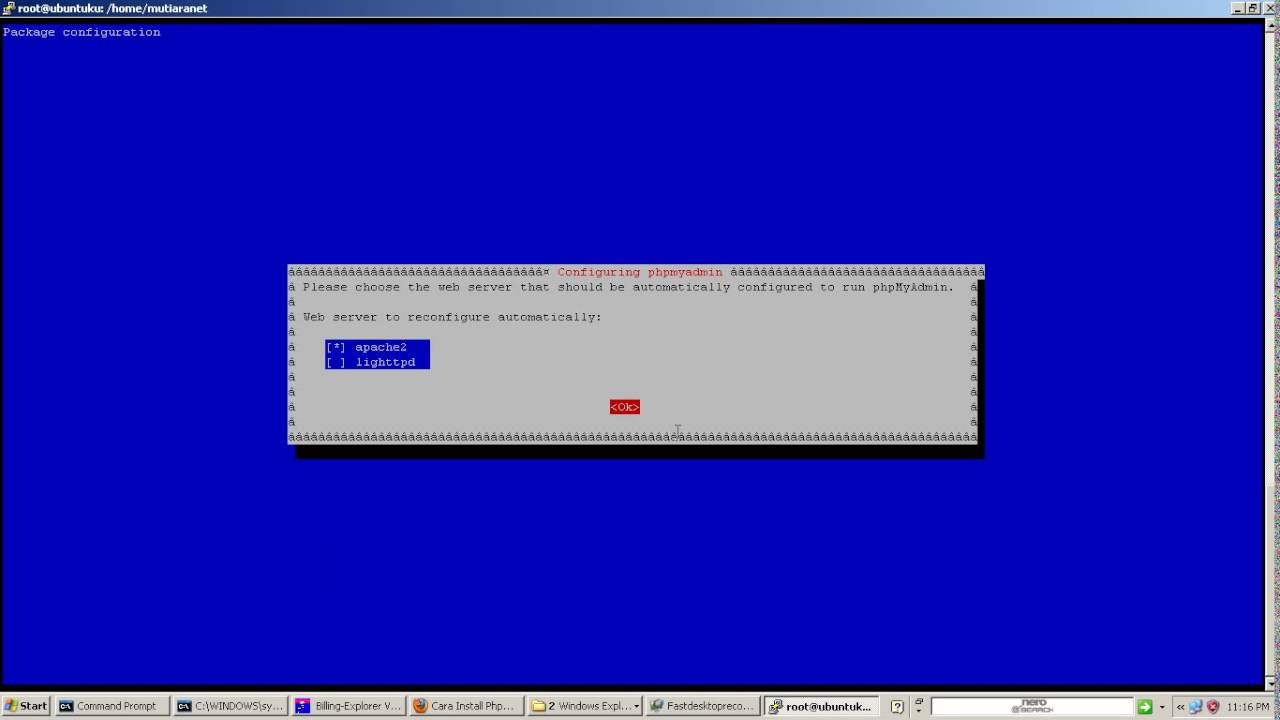Image resolution: width=1280 pixels, height=720 pixels.
Task: Click the scroll up arrow of PuTTY scrollbar
Action: 1272,25
